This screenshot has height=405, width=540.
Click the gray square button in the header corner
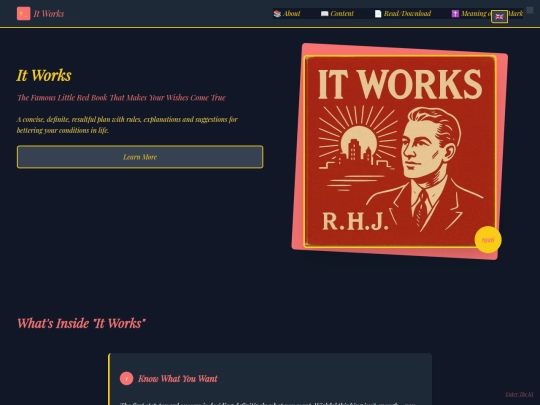[x=530, y=10]
